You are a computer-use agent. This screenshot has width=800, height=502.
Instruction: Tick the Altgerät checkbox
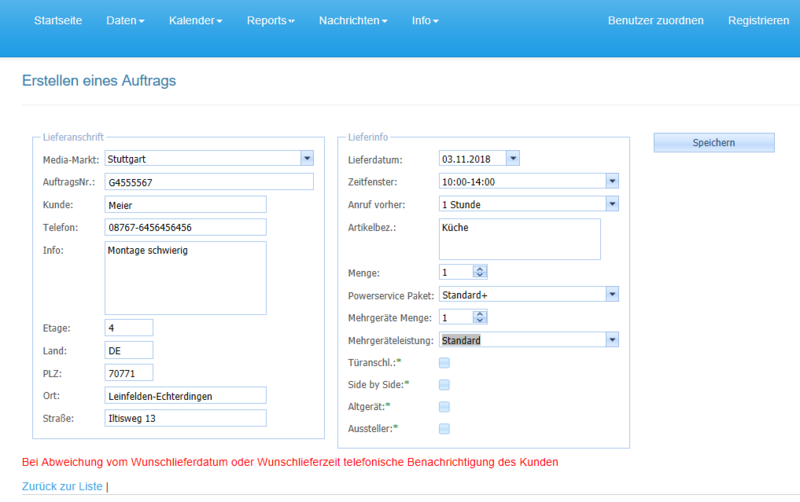click(x=444, y=407)
